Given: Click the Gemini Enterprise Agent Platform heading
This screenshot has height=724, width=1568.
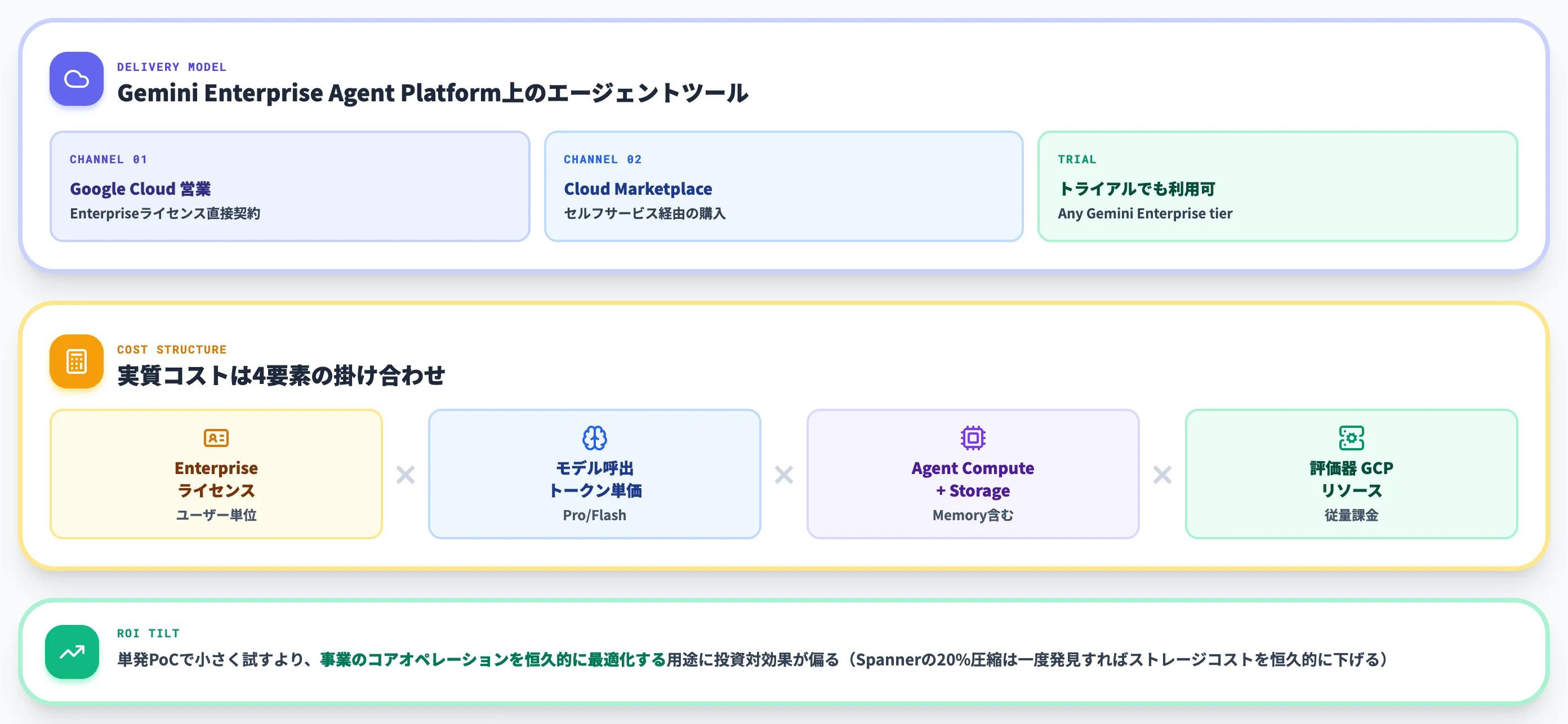Looking at the screenshot, I should tap(433, 93).
